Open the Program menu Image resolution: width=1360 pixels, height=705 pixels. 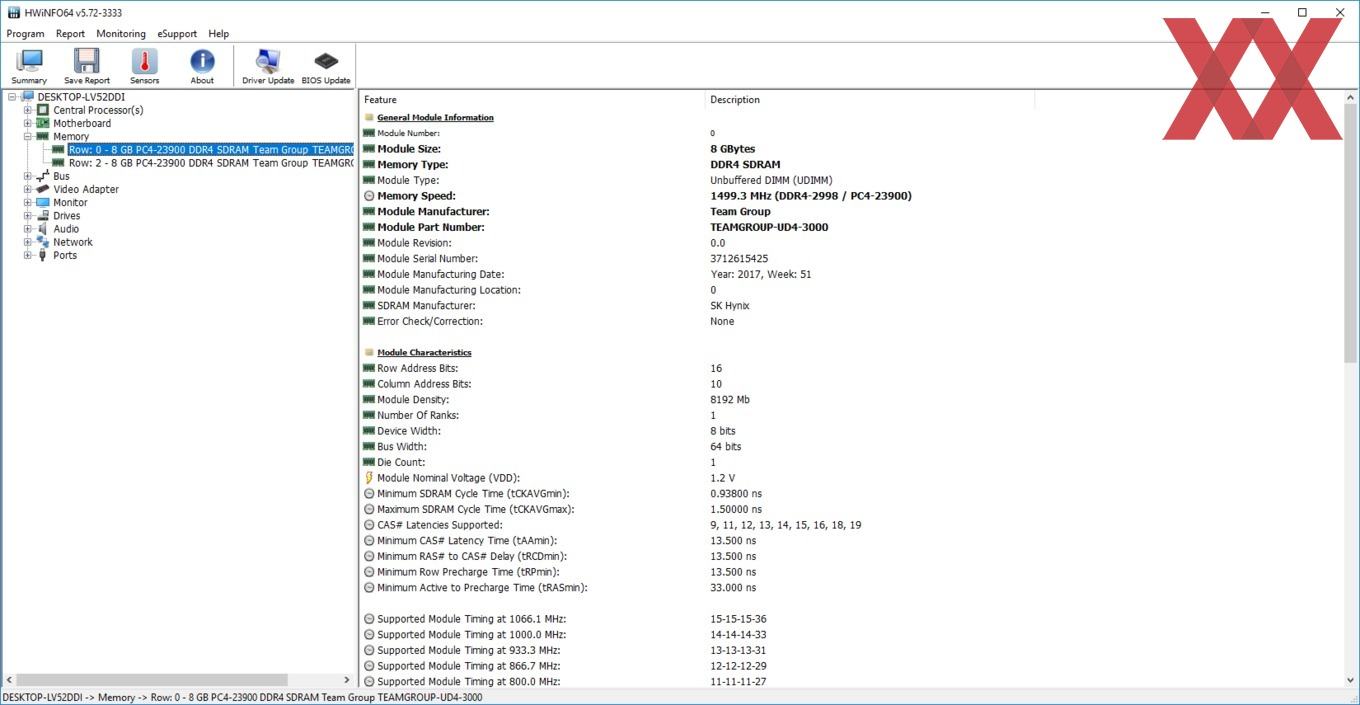pos(25,34)
